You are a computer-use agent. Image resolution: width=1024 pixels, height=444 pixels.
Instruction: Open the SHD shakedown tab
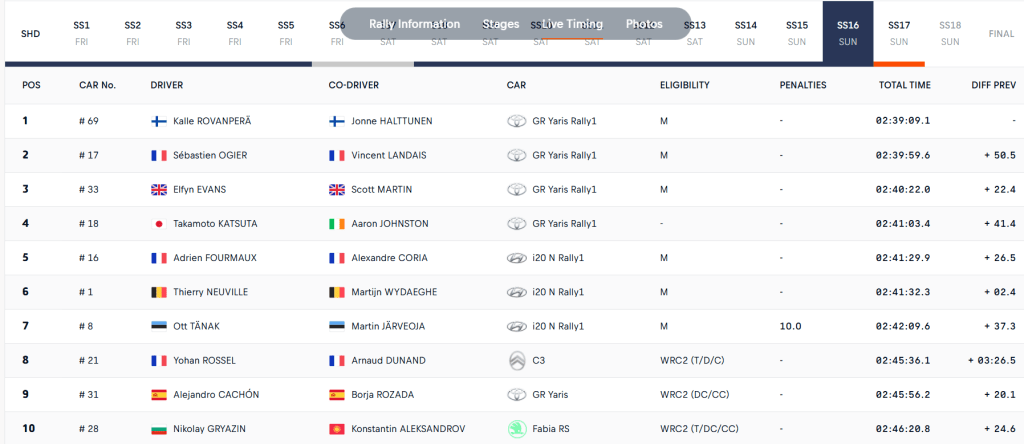coord(30,33)
